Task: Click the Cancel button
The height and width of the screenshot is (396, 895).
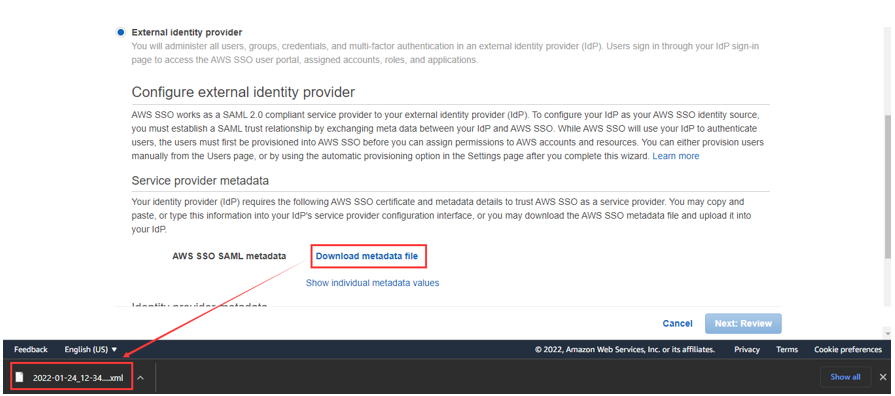Action: [x=678, y=324]
